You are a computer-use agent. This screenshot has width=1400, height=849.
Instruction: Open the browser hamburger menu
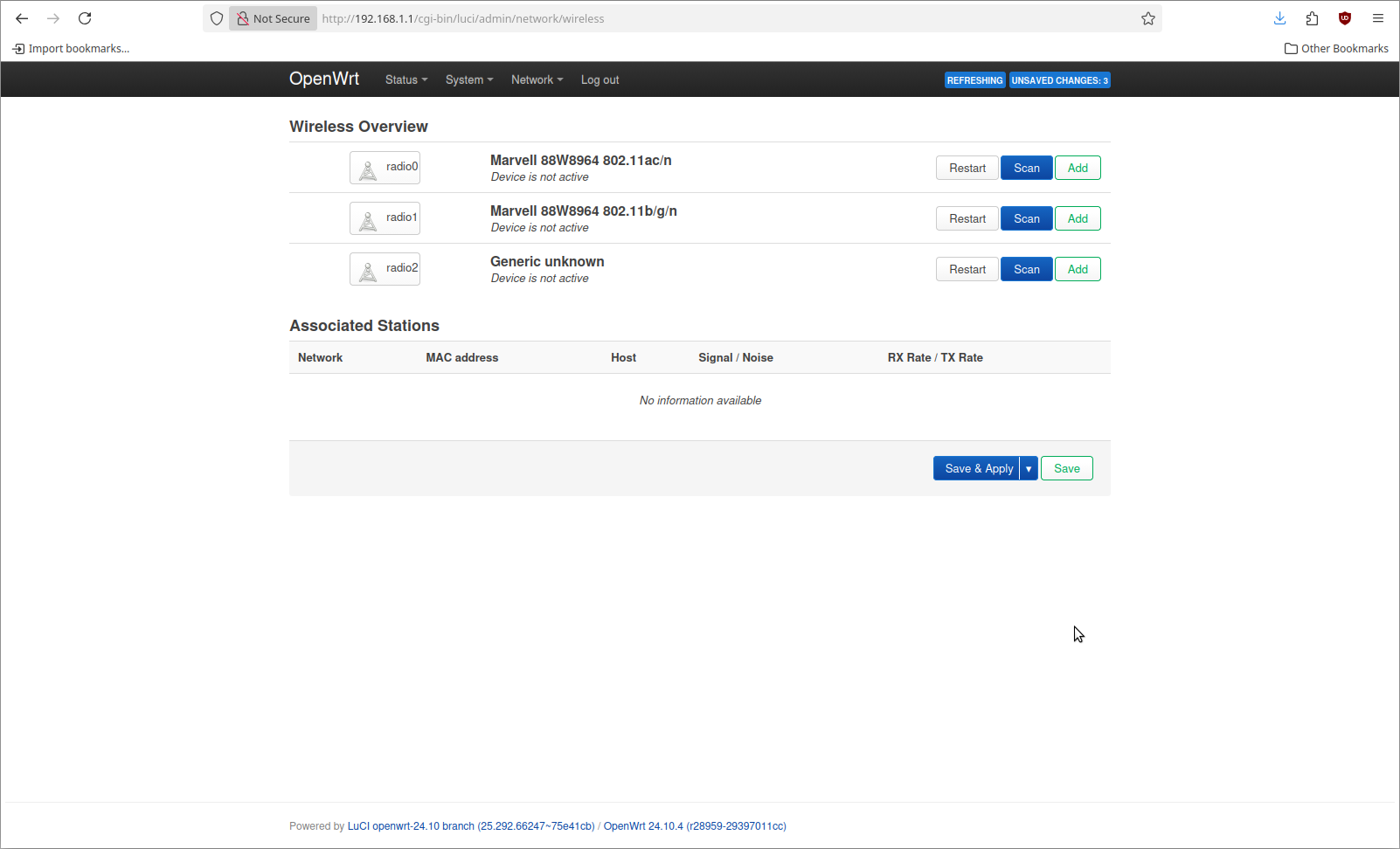click(x=1377, y=18)
